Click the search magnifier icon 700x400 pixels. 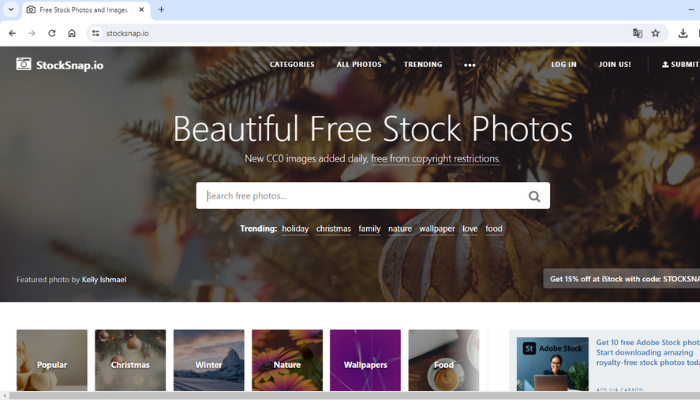click(534, 196)
